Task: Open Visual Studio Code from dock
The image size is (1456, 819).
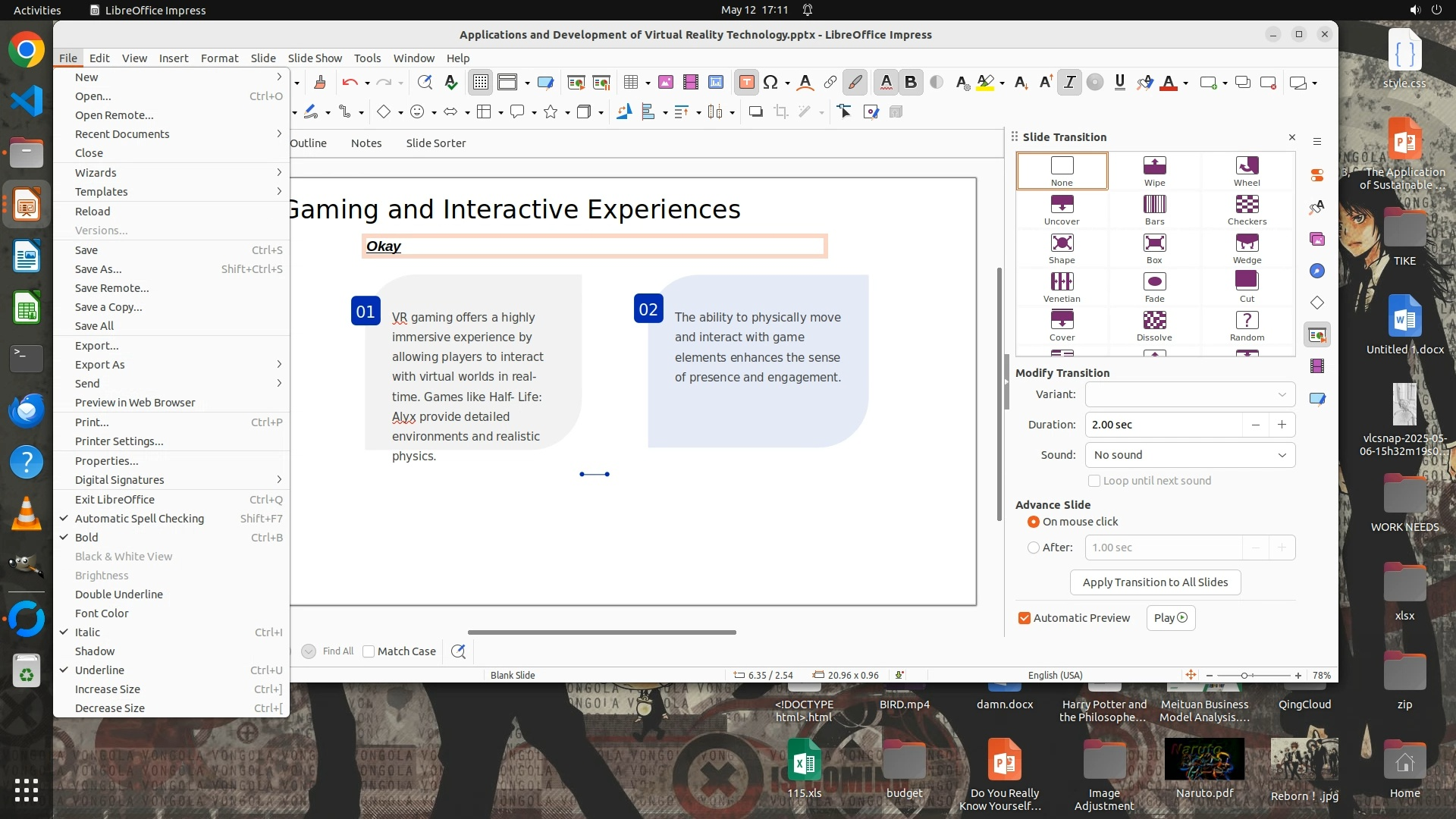Action: point(27,100)
